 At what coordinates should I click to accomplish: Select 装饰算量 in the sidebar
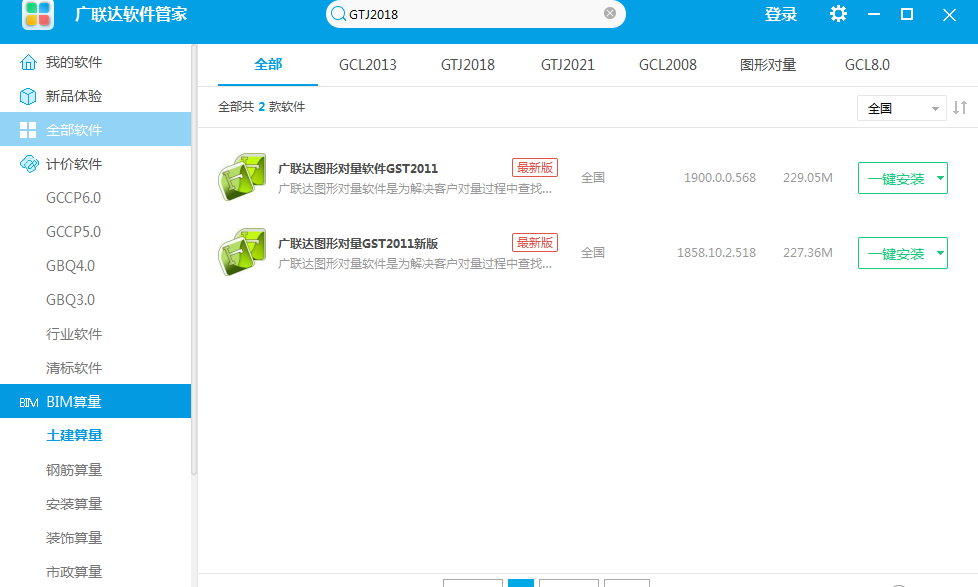(x=74, y=538)
